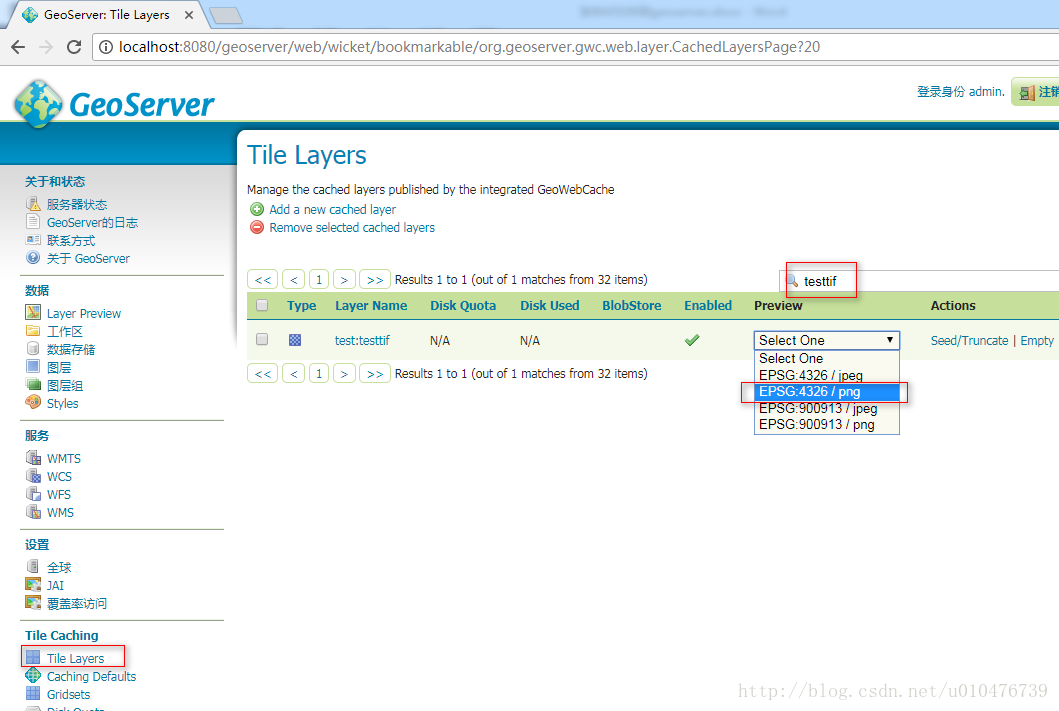Image resolution: width=1059 pixels, height=711 pixels.
Task: Click the workspaces folder icon
Action: point(33,330)
